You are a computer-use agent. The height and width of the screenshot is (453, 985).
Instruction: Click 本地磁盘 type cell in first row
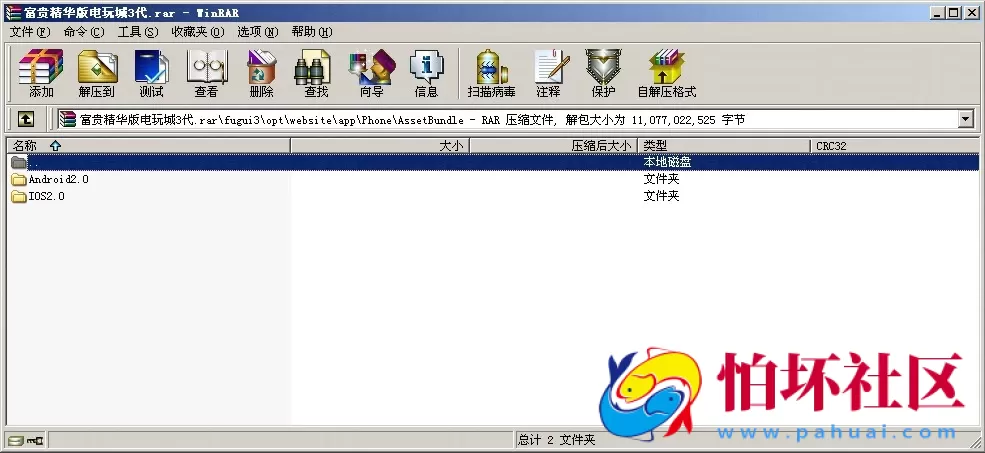coord(668,162)
